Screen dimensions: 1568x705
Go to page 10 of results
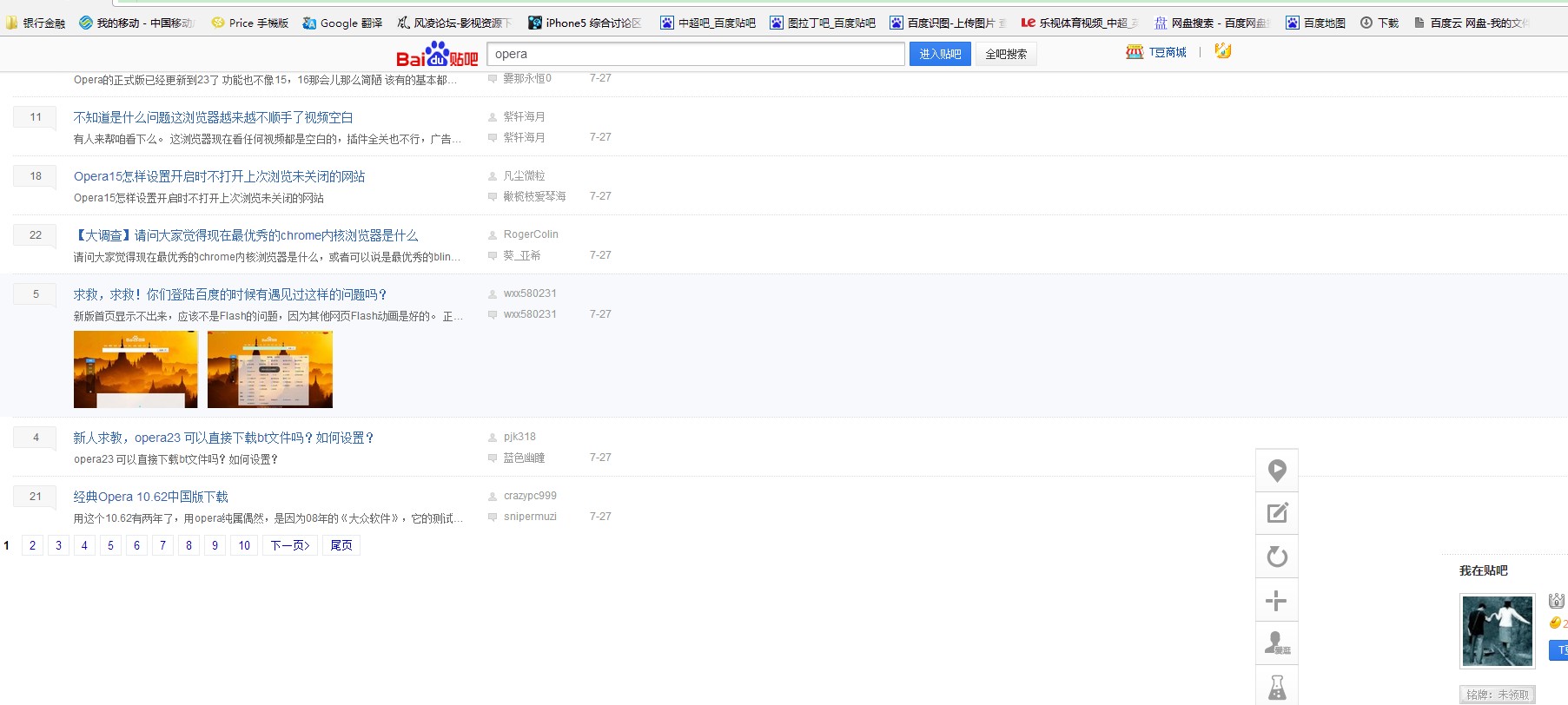(244, 545)
